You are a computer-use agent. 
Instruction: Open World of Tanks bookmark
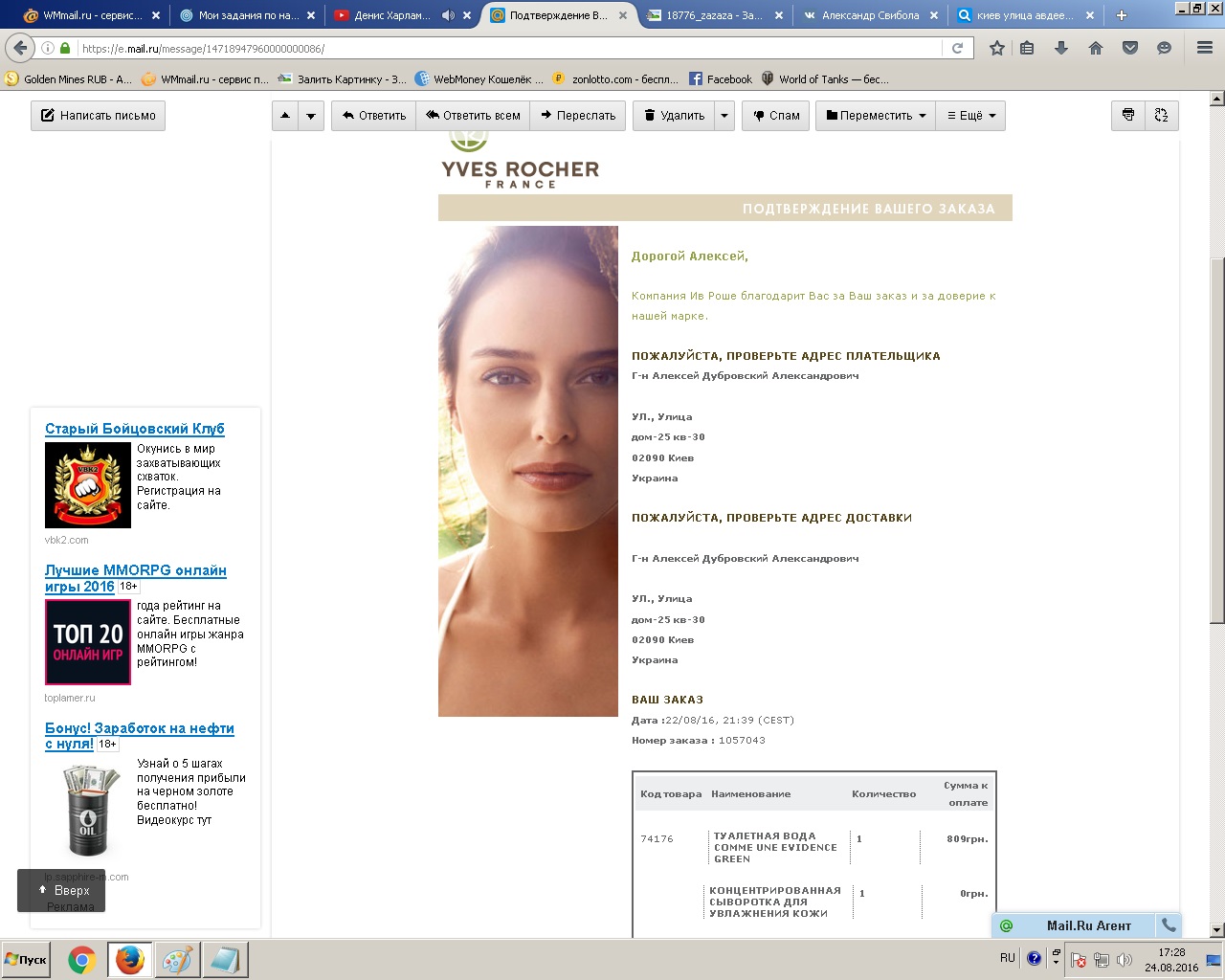coord(824,79)
